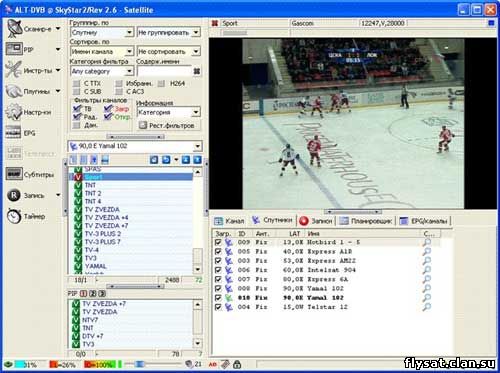
Task: Switch to the EPG/каналы tab
Action: pyautogui.click(x=423, y=221)
